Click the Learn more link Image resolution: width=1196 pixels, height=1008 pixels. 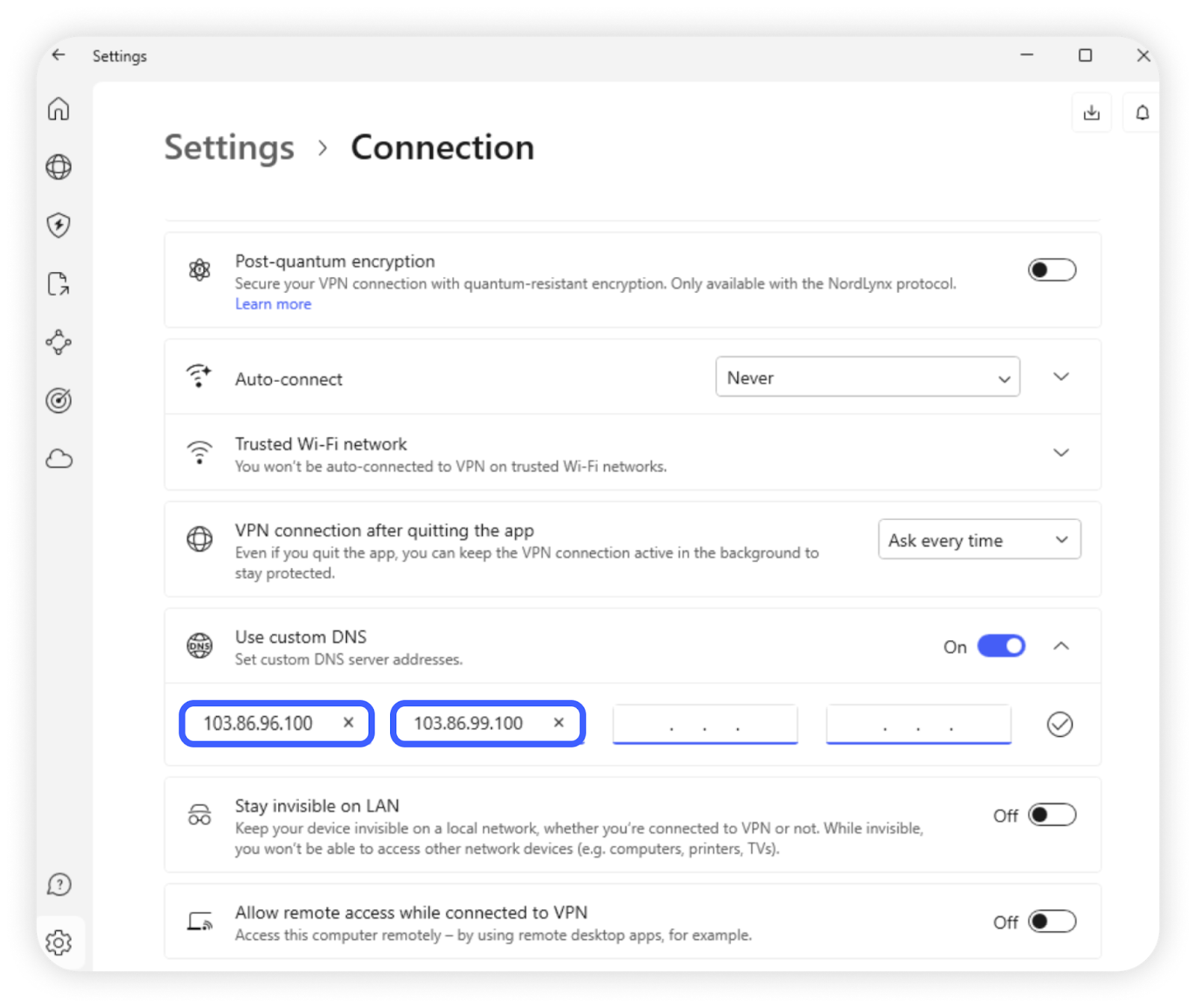click(x=273, y=304)
